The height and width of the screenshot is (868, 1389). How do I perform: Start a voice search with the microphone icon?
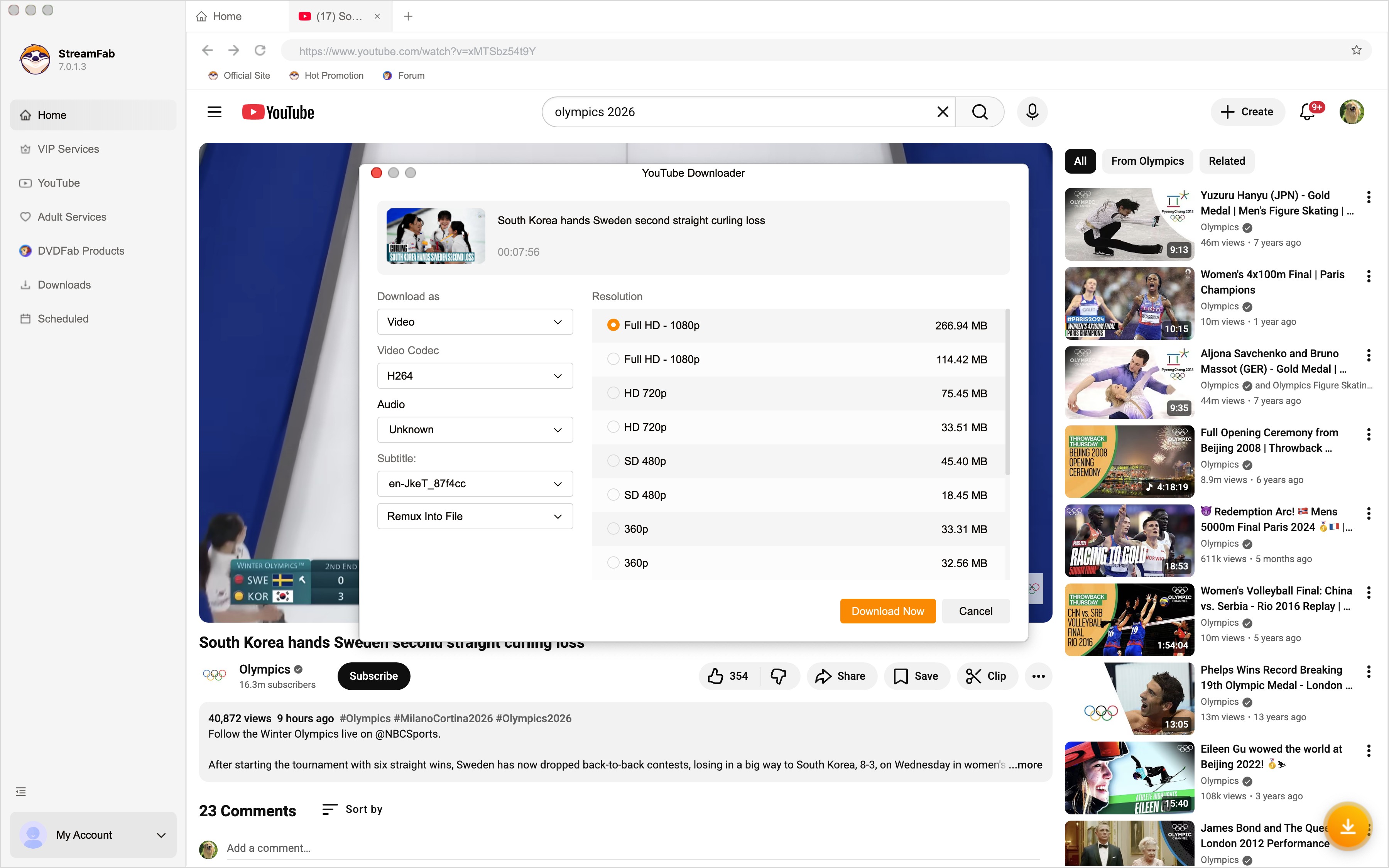click(x=1031, y=111)
